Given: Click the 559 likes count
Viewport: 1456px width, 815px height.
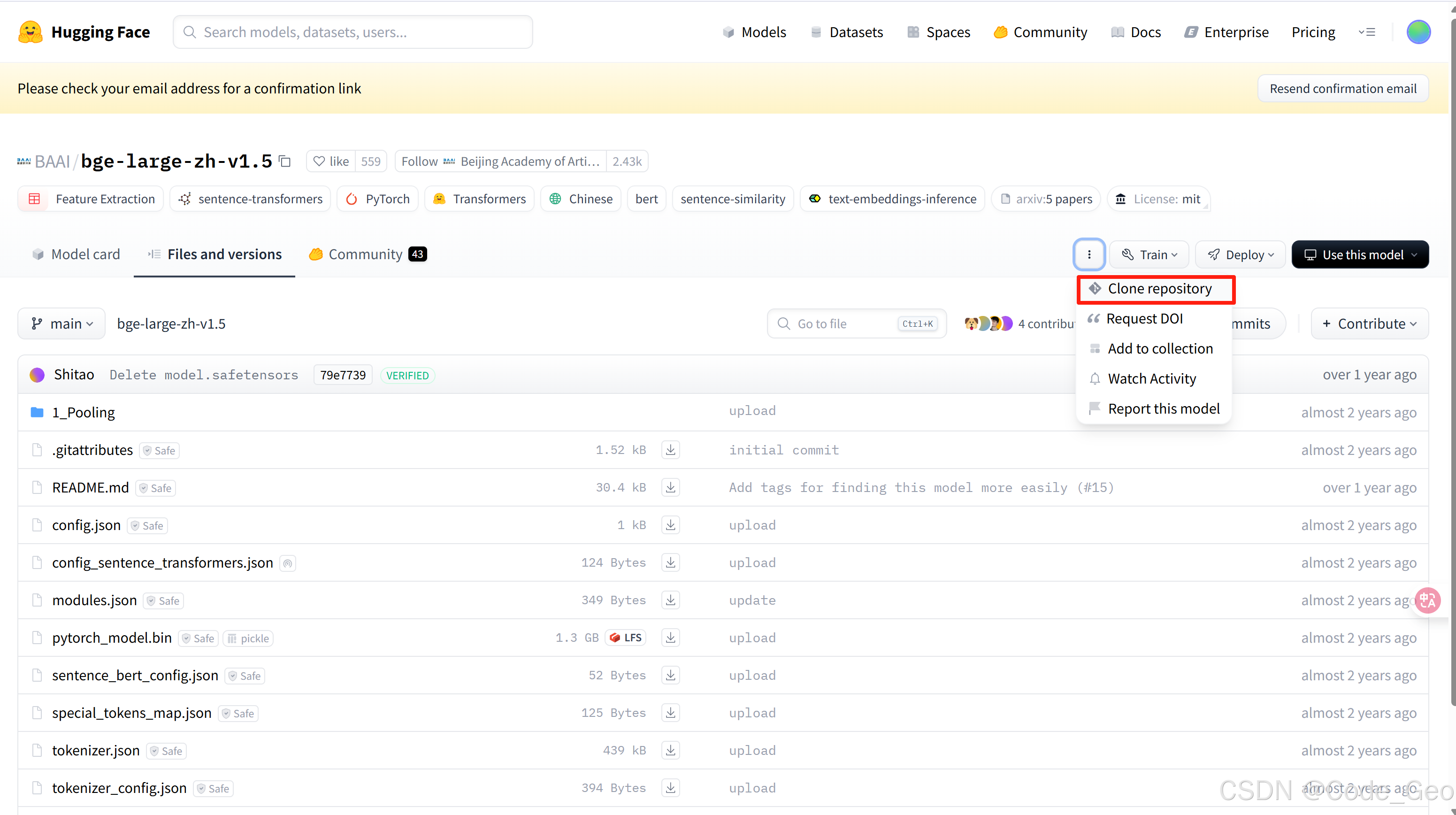Looking at the screenshot, I should [x=371, y=161].
